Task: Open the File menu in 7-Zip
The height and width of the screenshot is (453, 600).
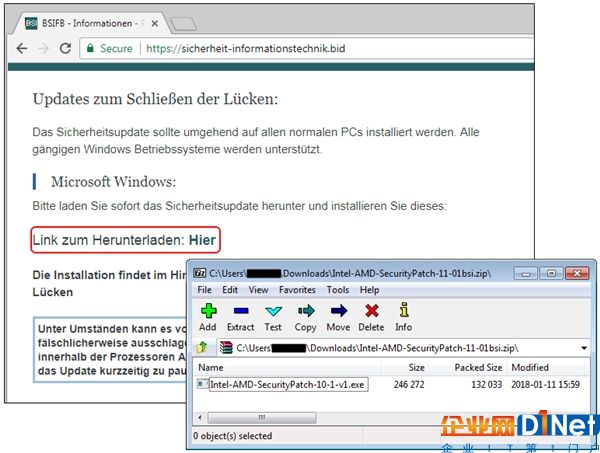Action: coord(204,290)
